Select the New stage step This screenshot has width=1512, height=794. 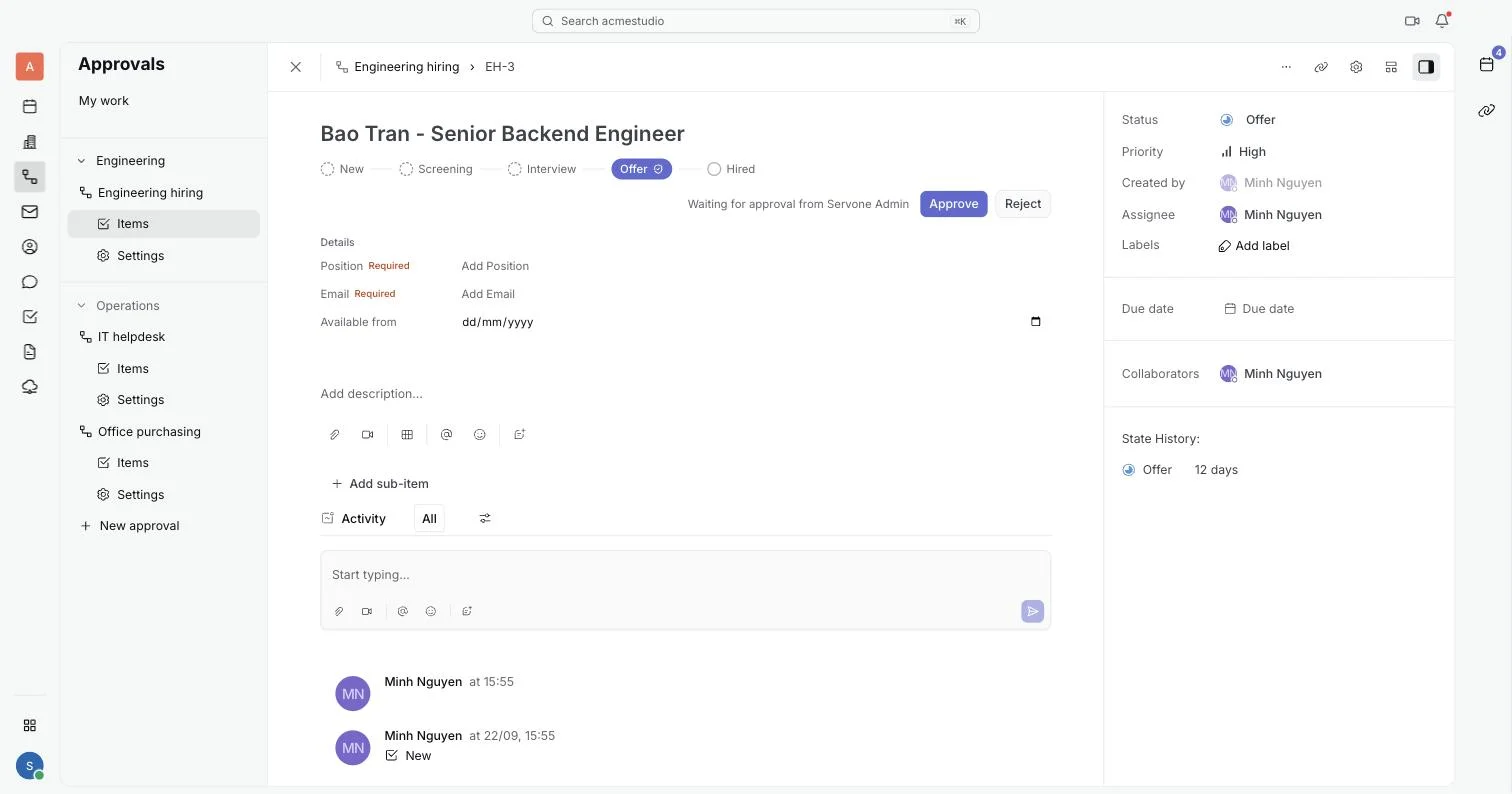(x=343, y=169)
